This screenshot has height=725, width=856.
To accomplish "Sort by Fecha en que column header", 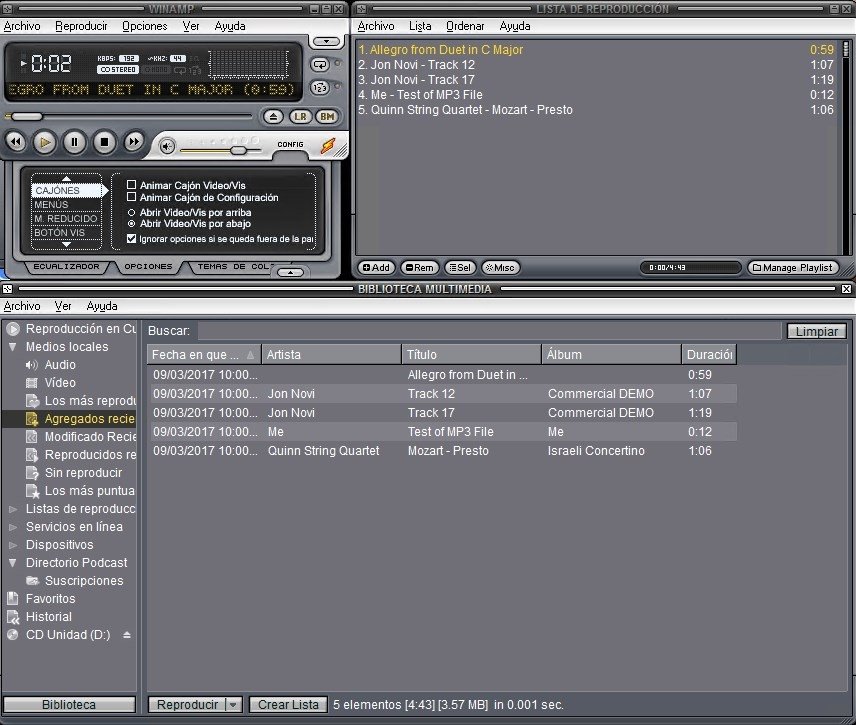I will 204,355.
